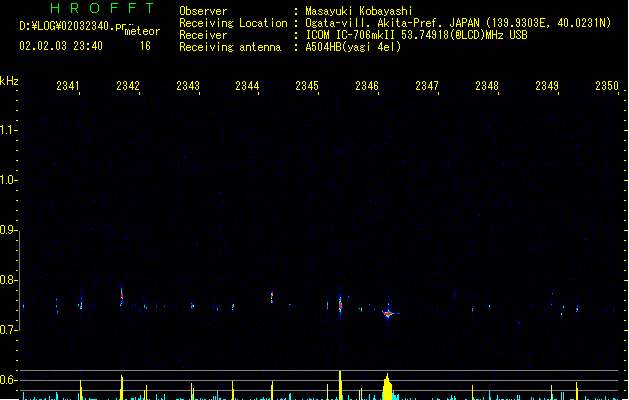Viewport: 629px width, 400px height.
Task: Click the 2349 time axis marker
Action: [547, 85]
